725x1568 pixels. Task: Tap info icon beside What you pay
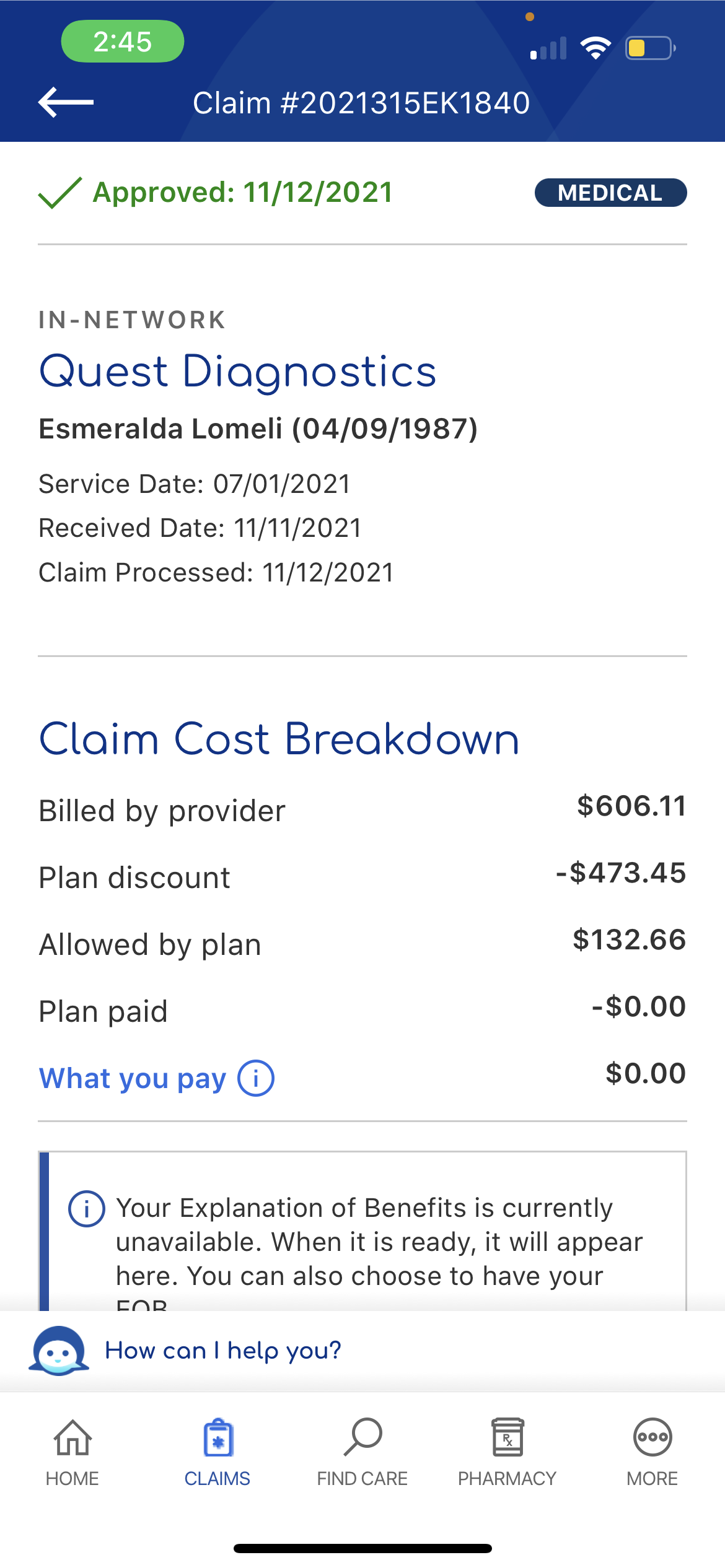256,1078
